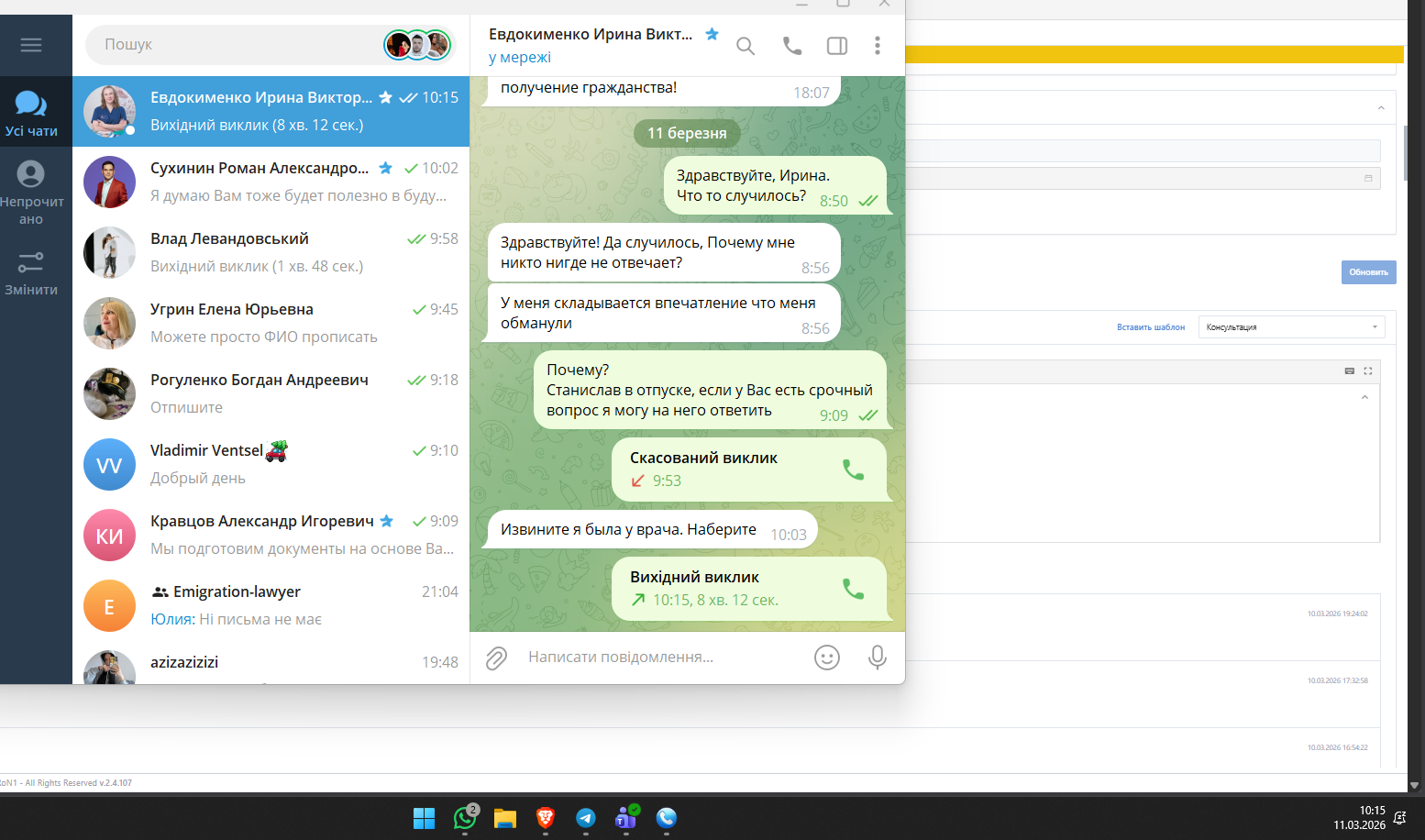Click the message "У меня складывается впечатление"
The width and height of the screenshot is (1425, 840).
click(x=663, y=314)
